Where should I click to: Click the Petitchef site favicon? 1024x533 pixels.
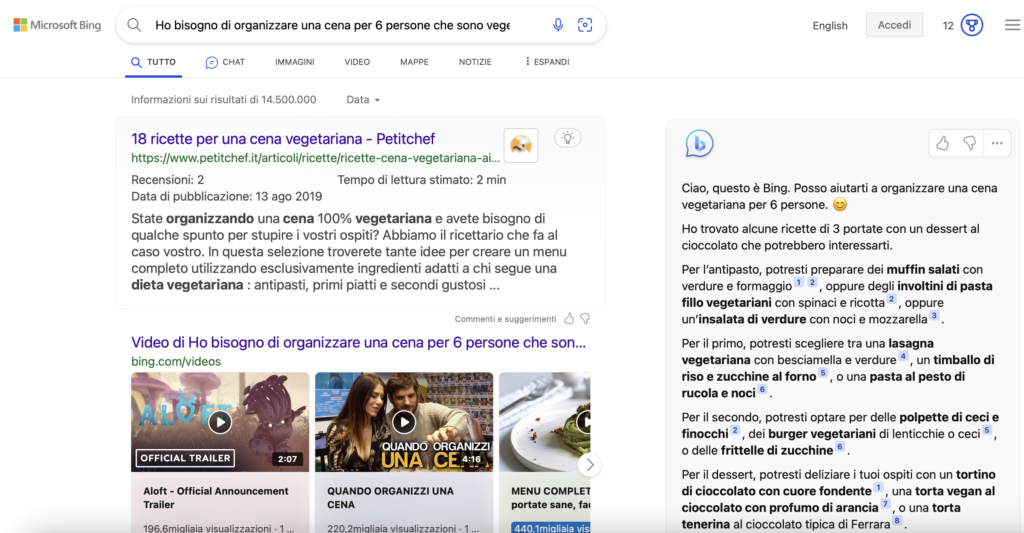coord(520,144)
